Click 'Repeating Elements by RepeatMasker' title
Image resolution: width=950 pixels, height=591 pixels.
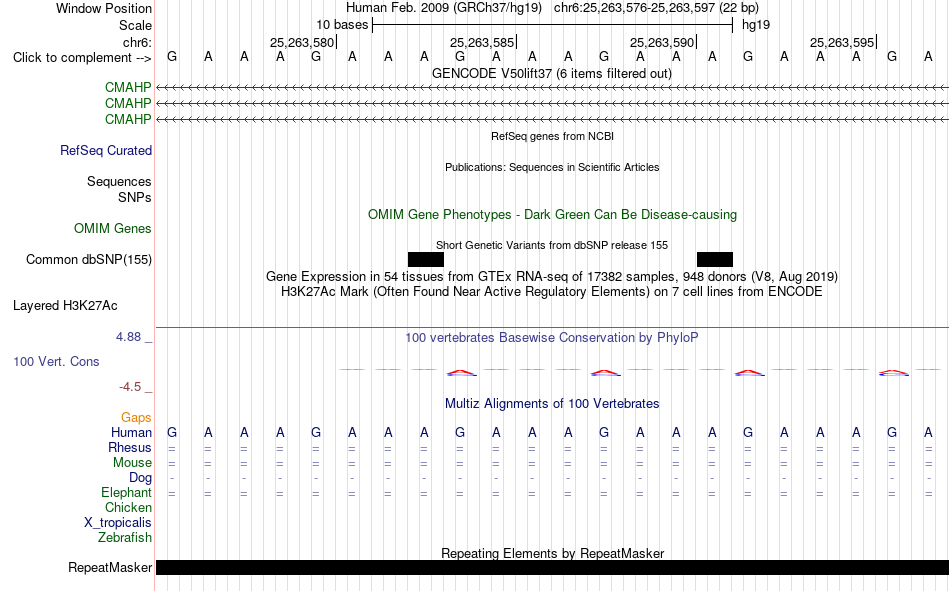[x=552, y=553]
